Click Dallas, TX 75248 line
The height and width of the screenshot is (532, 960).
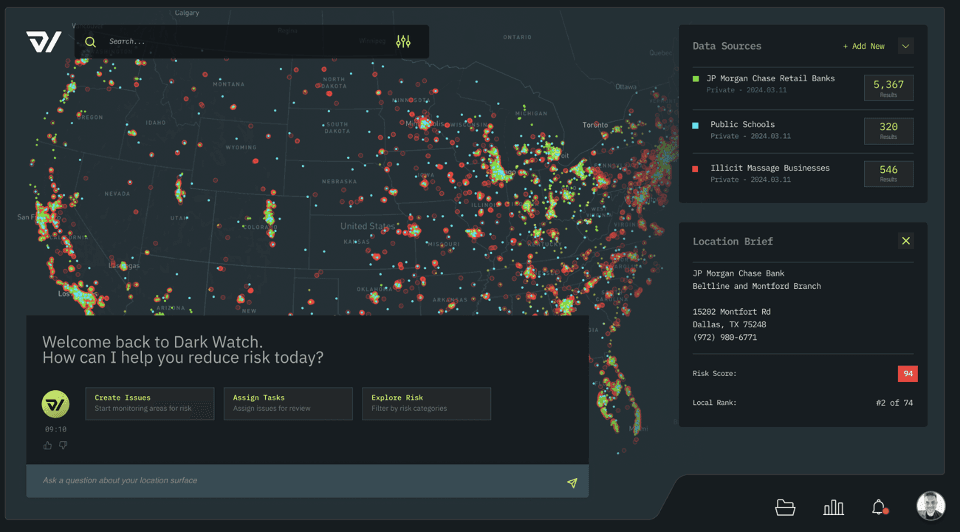[729, 324]
